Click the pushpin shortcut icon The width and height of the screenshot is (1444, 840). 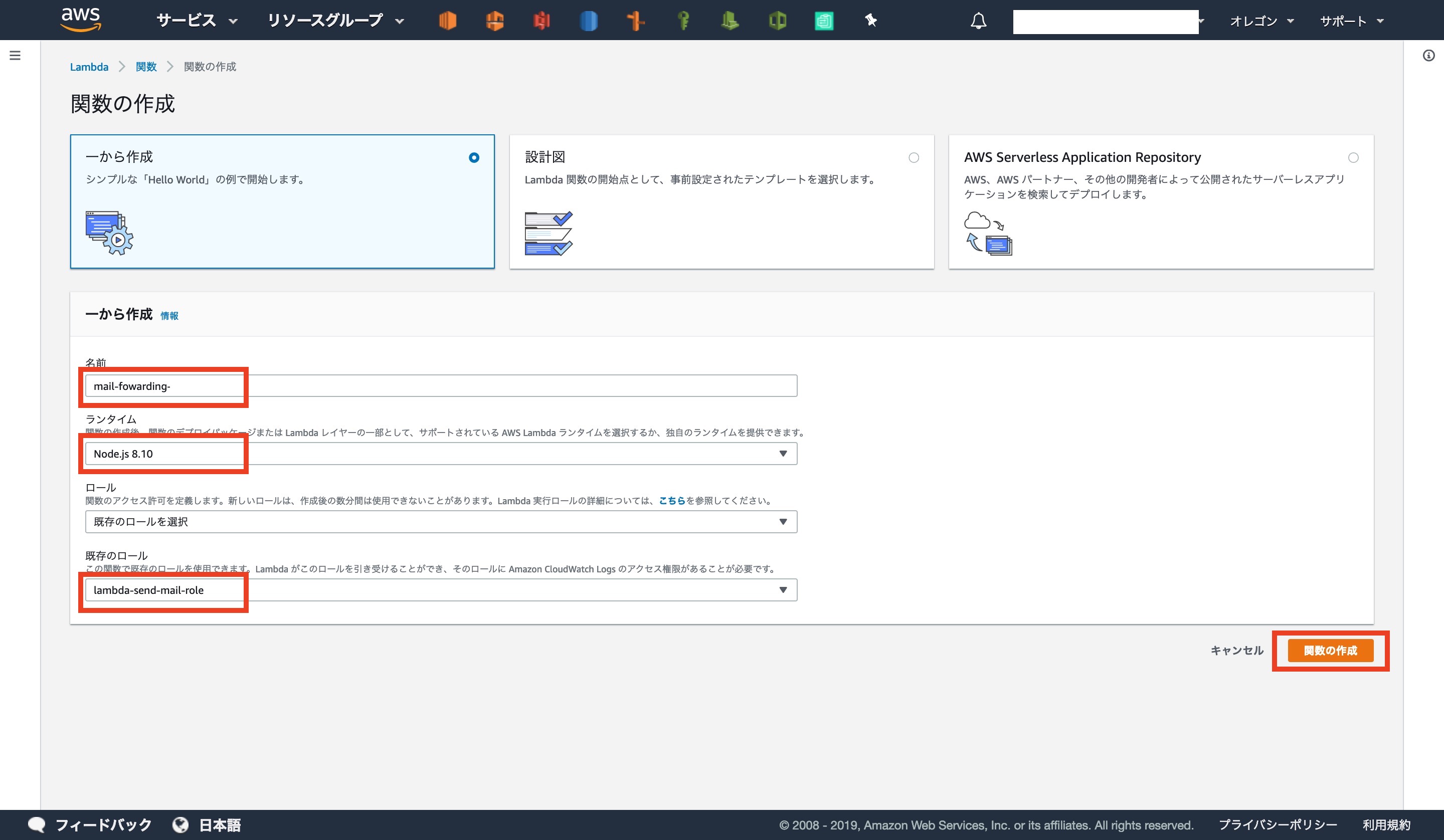[x=870, y=21]
